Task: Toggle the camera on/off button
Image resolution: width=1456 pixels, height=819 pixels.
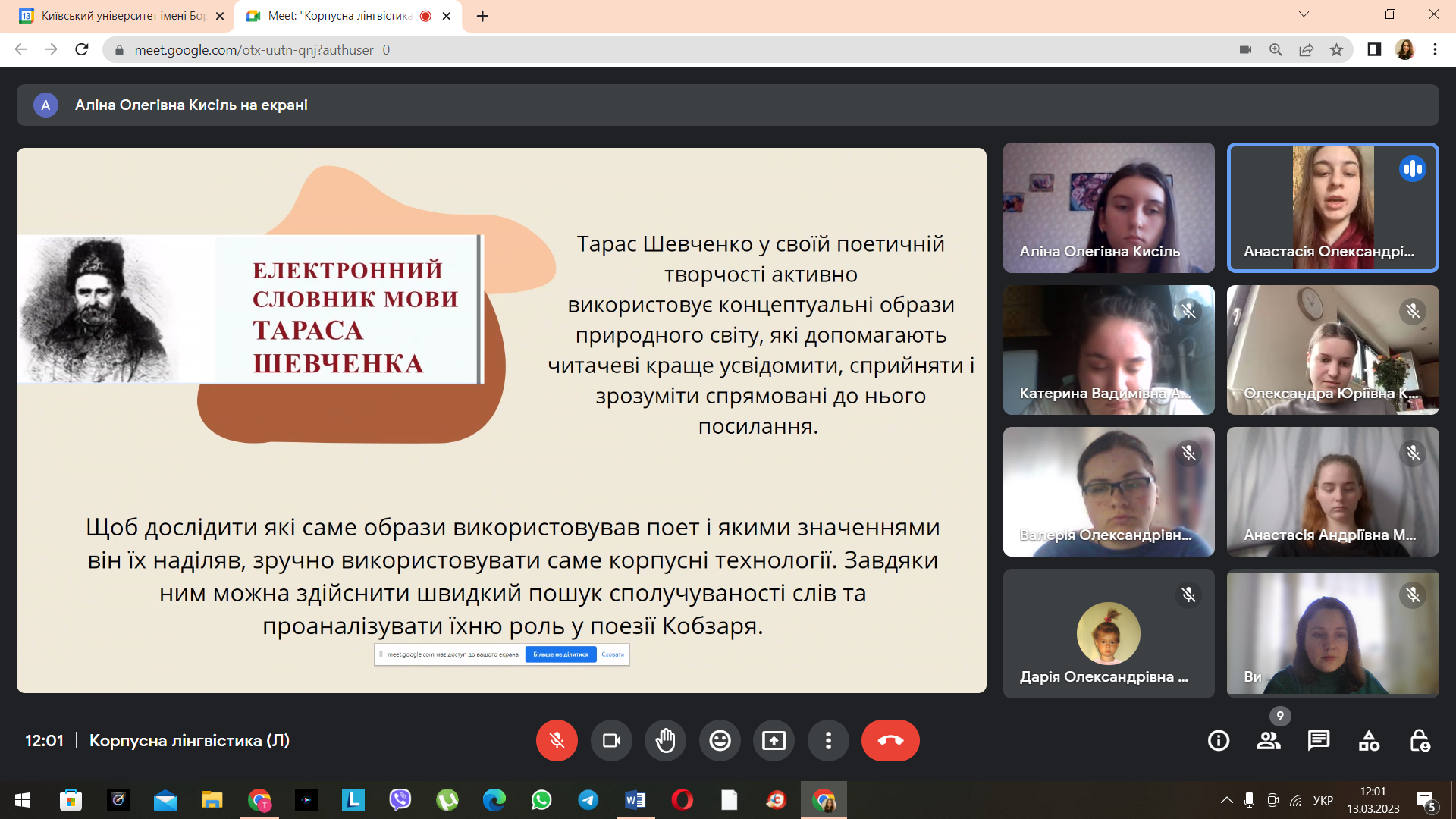Action: (x=611, y=740)
